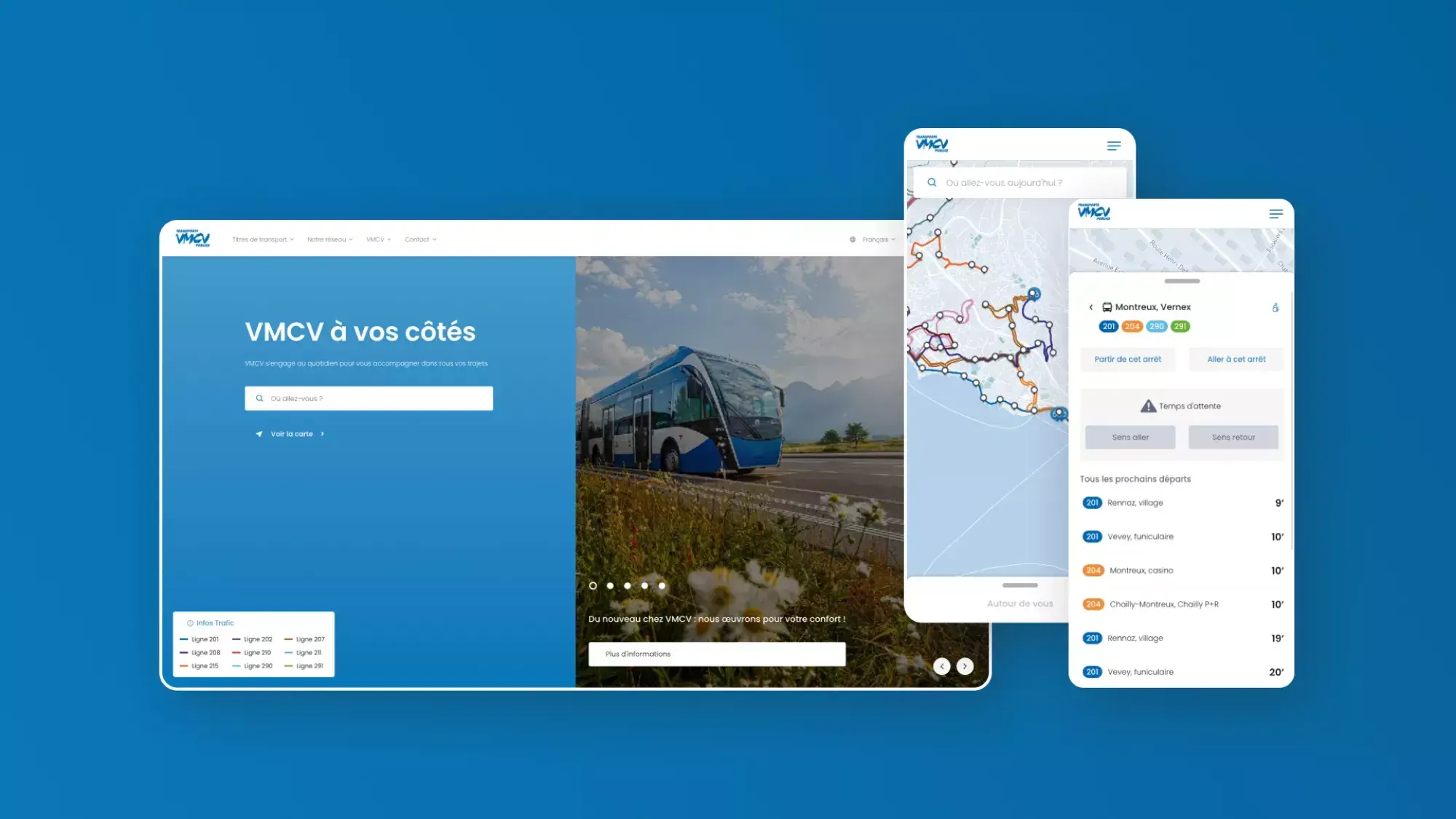Screen dimensions: 1456x819
Task: Go to previous slide with left arrow
Action: point(942,666)
